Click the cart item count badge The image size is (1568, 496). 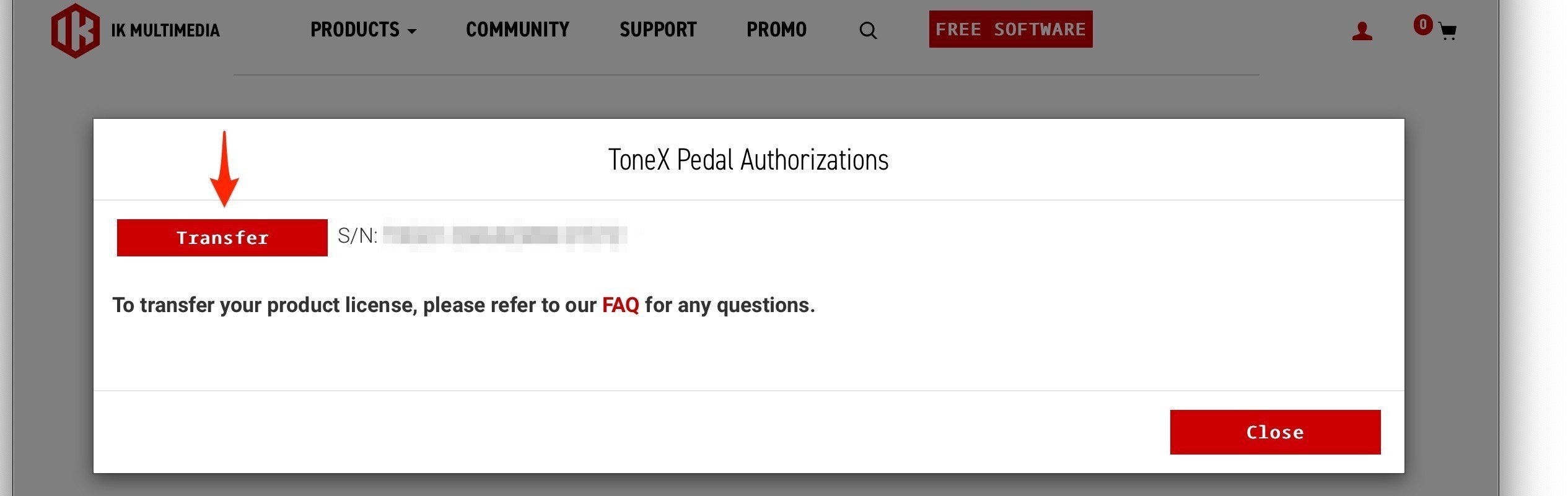click(x=1422, y=25)
